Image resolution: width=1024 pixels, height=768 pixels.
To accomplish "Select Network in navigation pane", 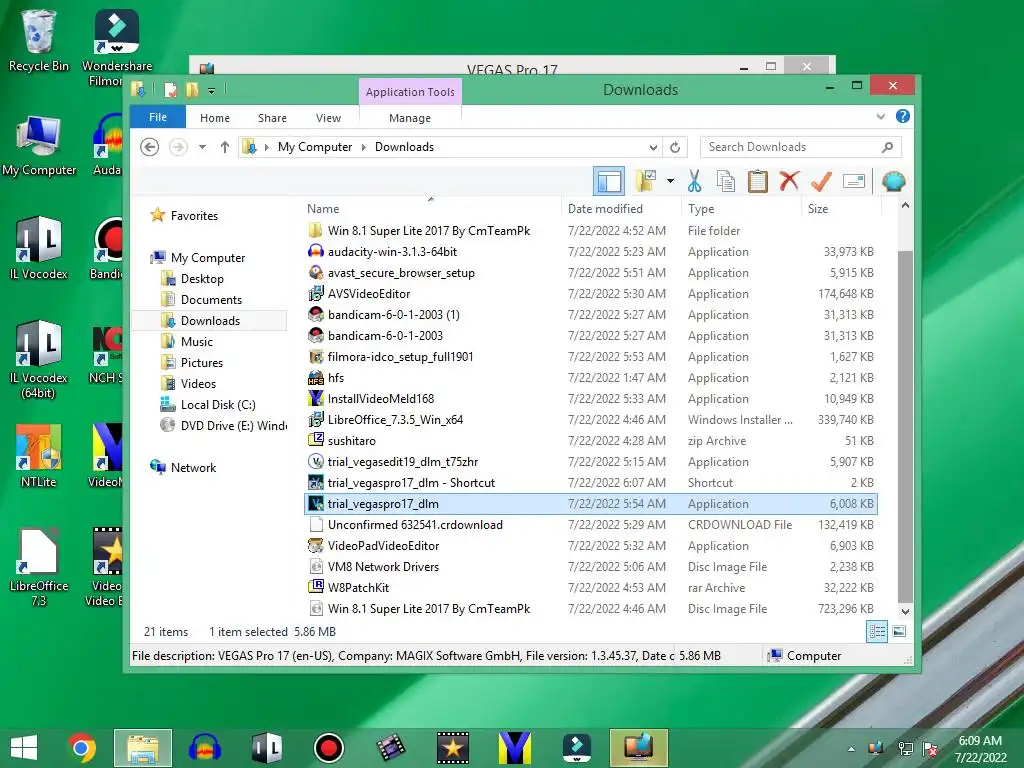I will (x=193, y=468).
